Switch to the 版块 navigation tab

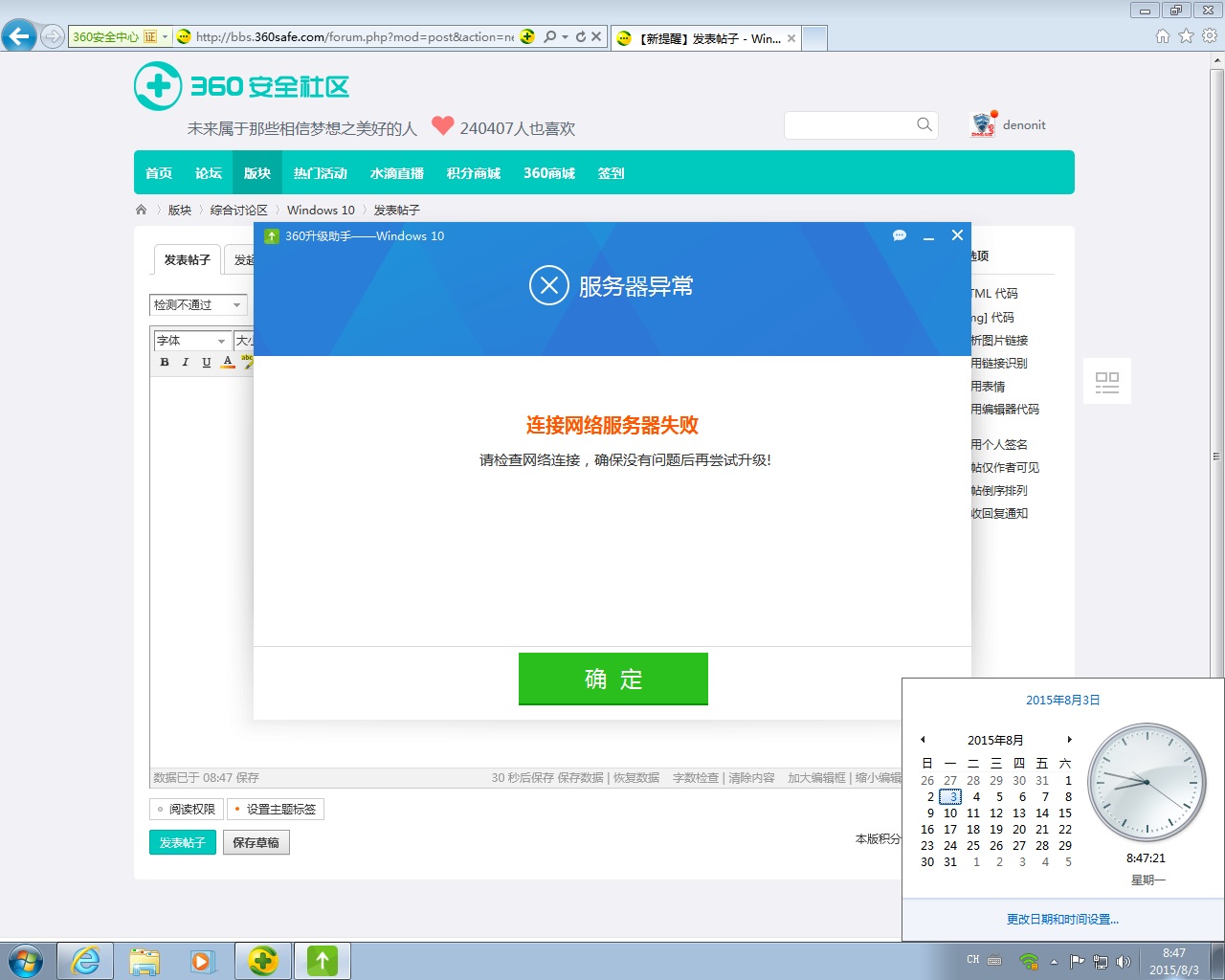click(256, 173)
